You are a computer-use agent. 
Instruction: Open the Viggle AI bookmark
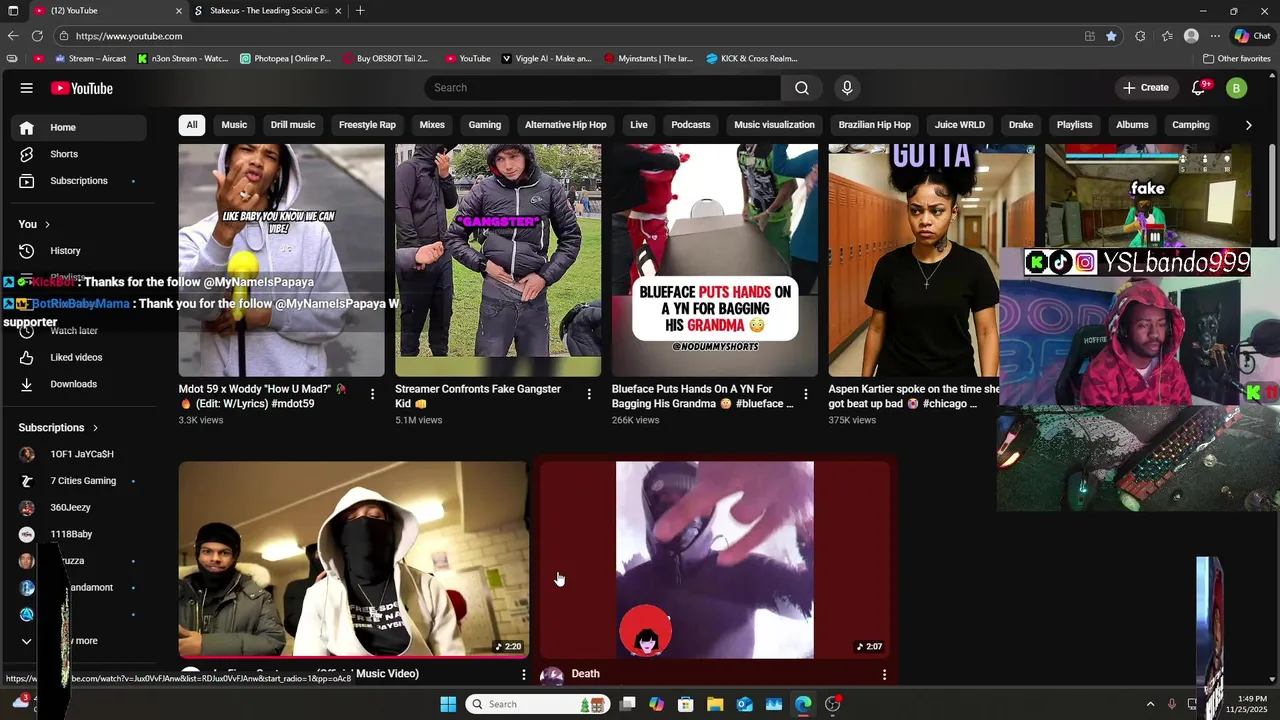[x=547, y=58]
